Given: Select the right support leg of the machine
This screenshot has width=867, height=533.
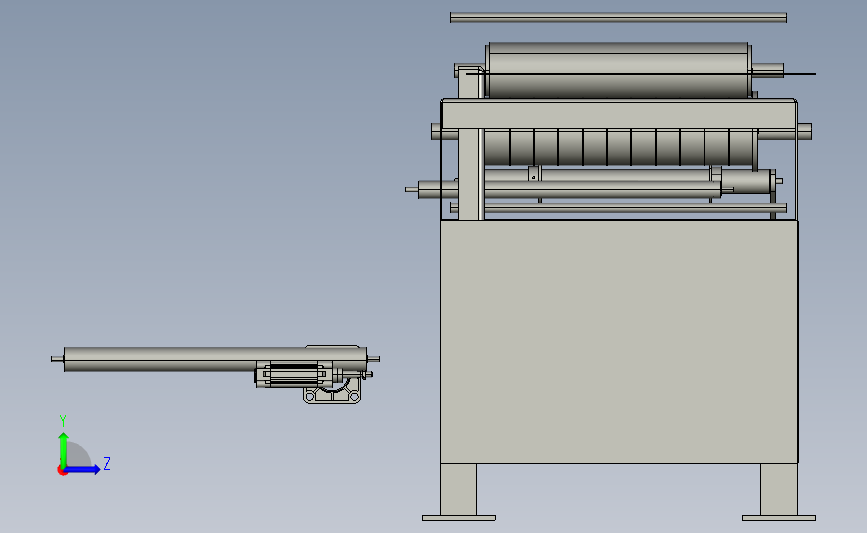Looking at the screenshot, I should point(779,491).
